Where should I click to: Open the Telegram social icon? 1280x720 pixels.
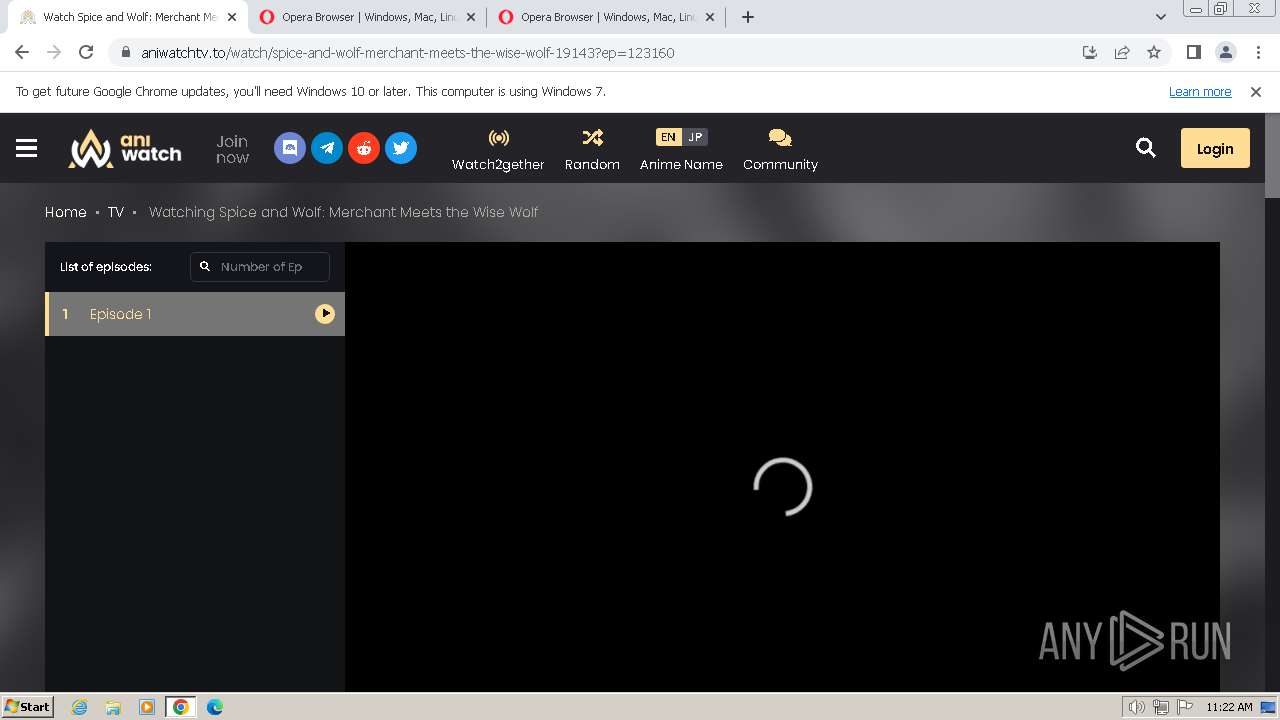coord(327,148)
